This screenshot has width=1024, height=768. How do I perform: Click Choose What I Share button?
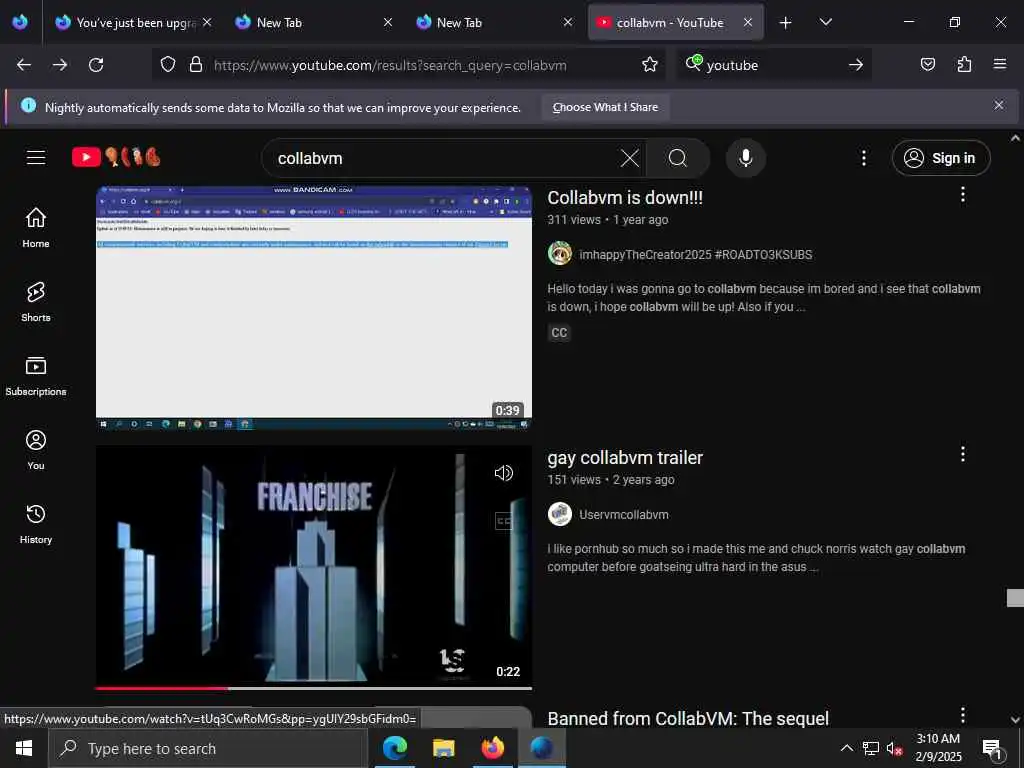pyautogui.click(x=605, y=107)
